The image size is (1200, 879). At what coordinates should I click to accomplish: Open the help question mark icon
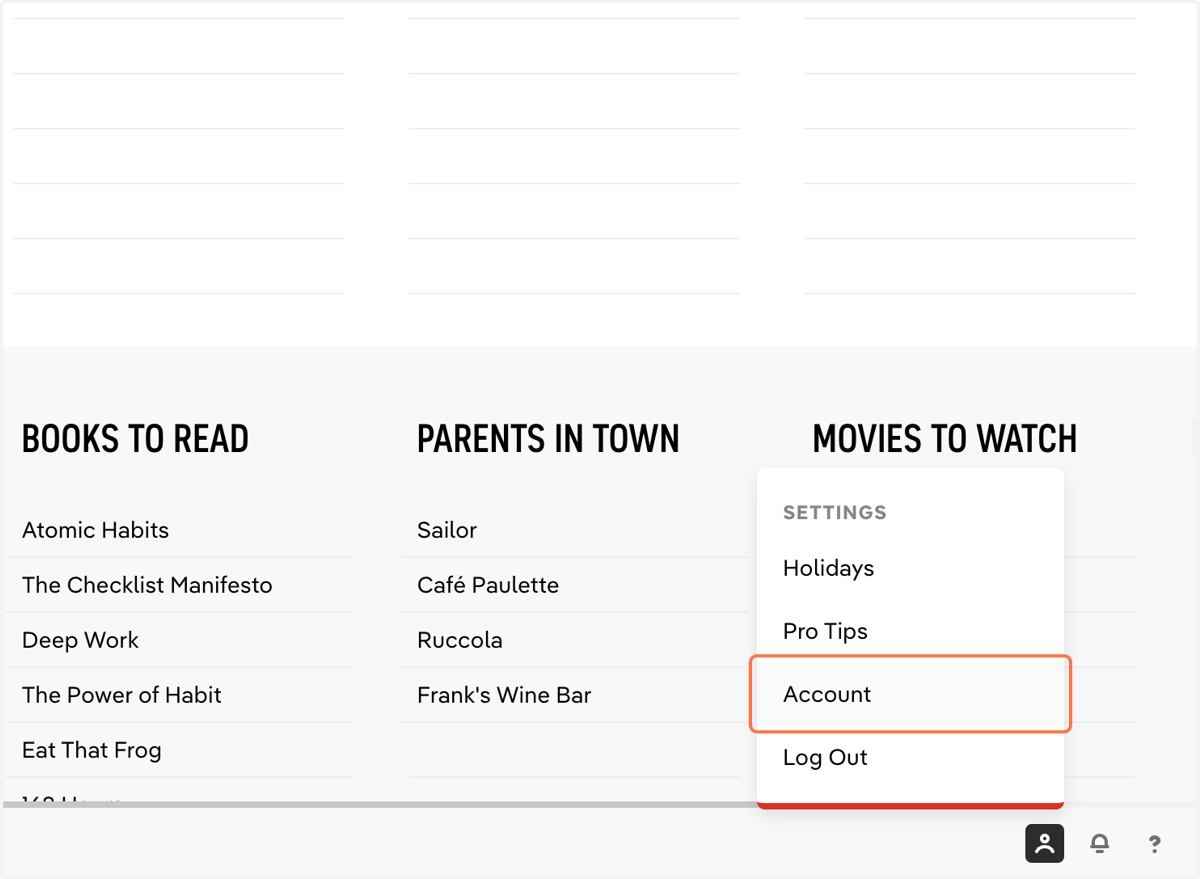[x=1154, y=844]
